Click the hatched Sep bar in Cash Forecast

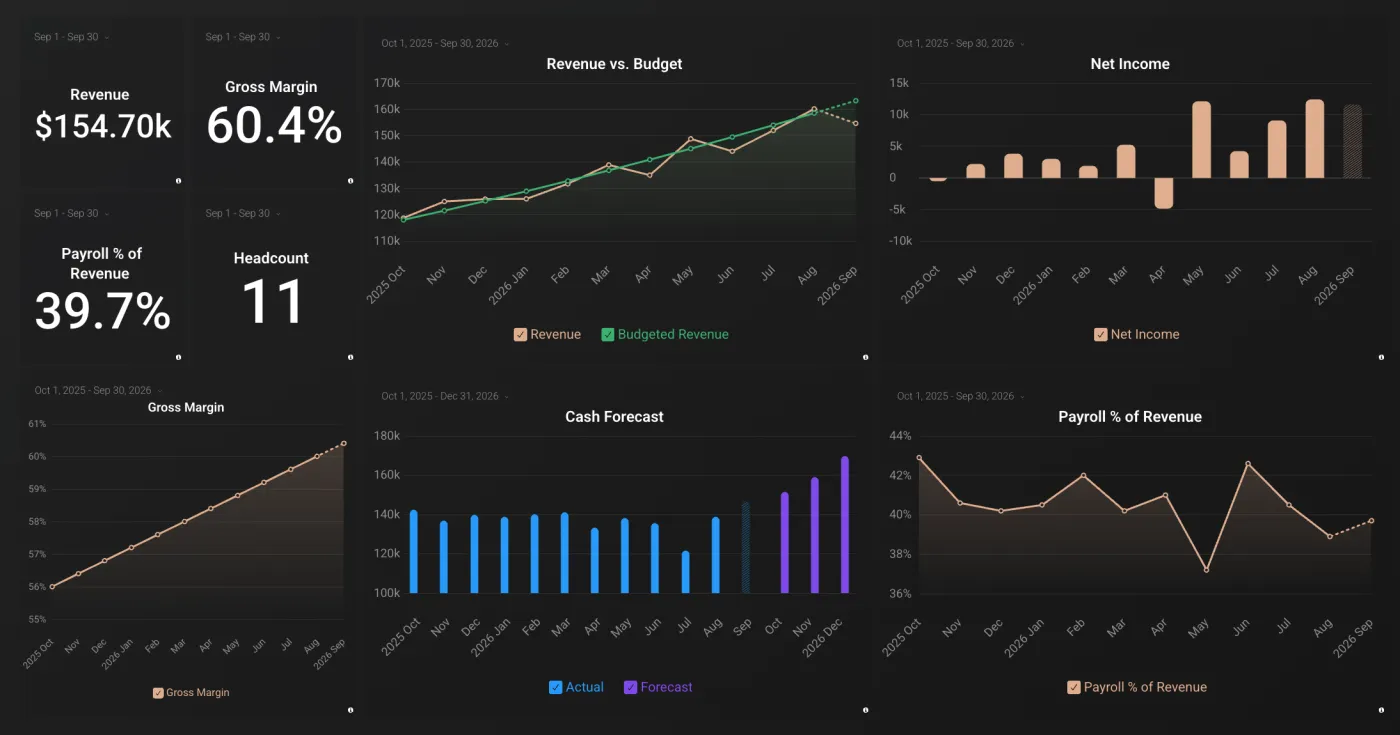coord(745,548)
